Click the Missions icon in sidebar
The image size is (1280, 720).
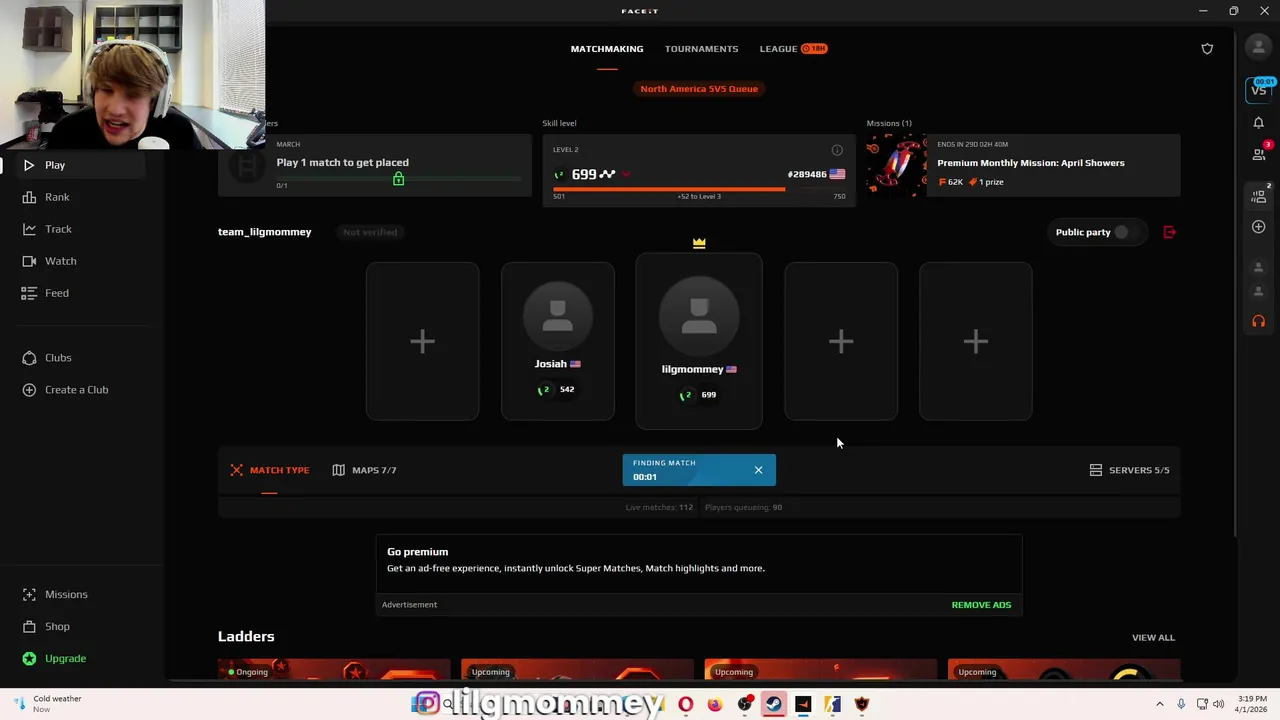pyautogui.click(x=29, y=594)
